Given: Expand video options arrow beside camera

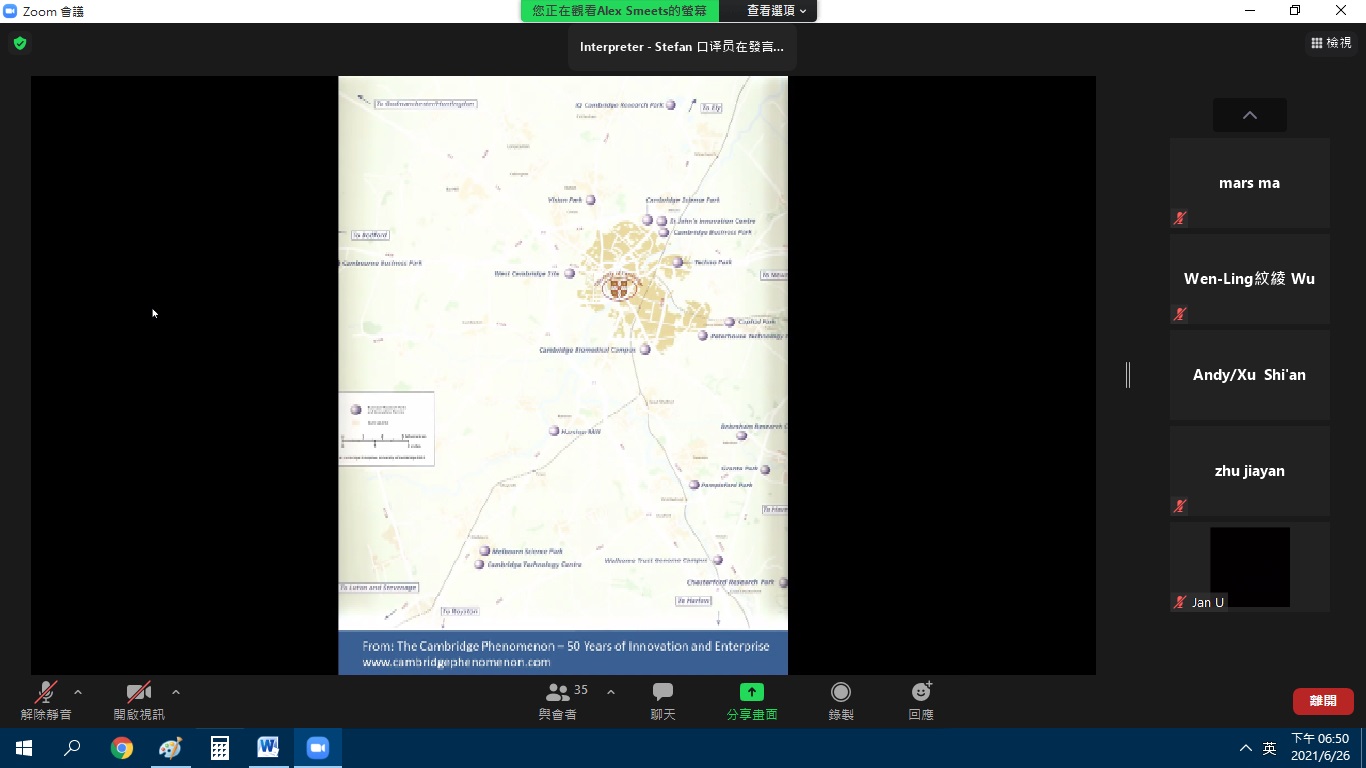Looking at the screenshot, I should (x=176, y=692).
